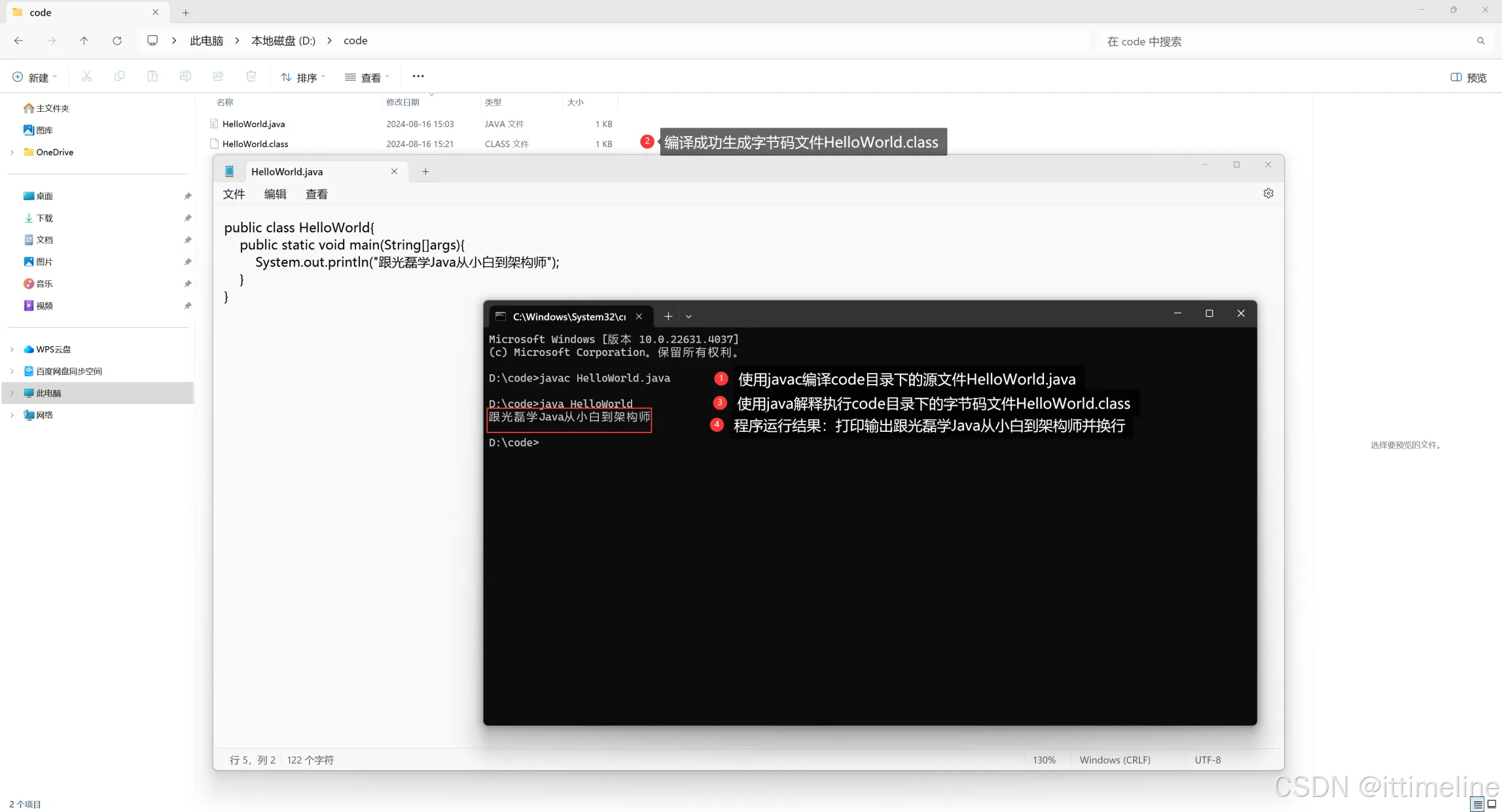
Task: Click the Up directory arrow icon
Action: [84, 41]
